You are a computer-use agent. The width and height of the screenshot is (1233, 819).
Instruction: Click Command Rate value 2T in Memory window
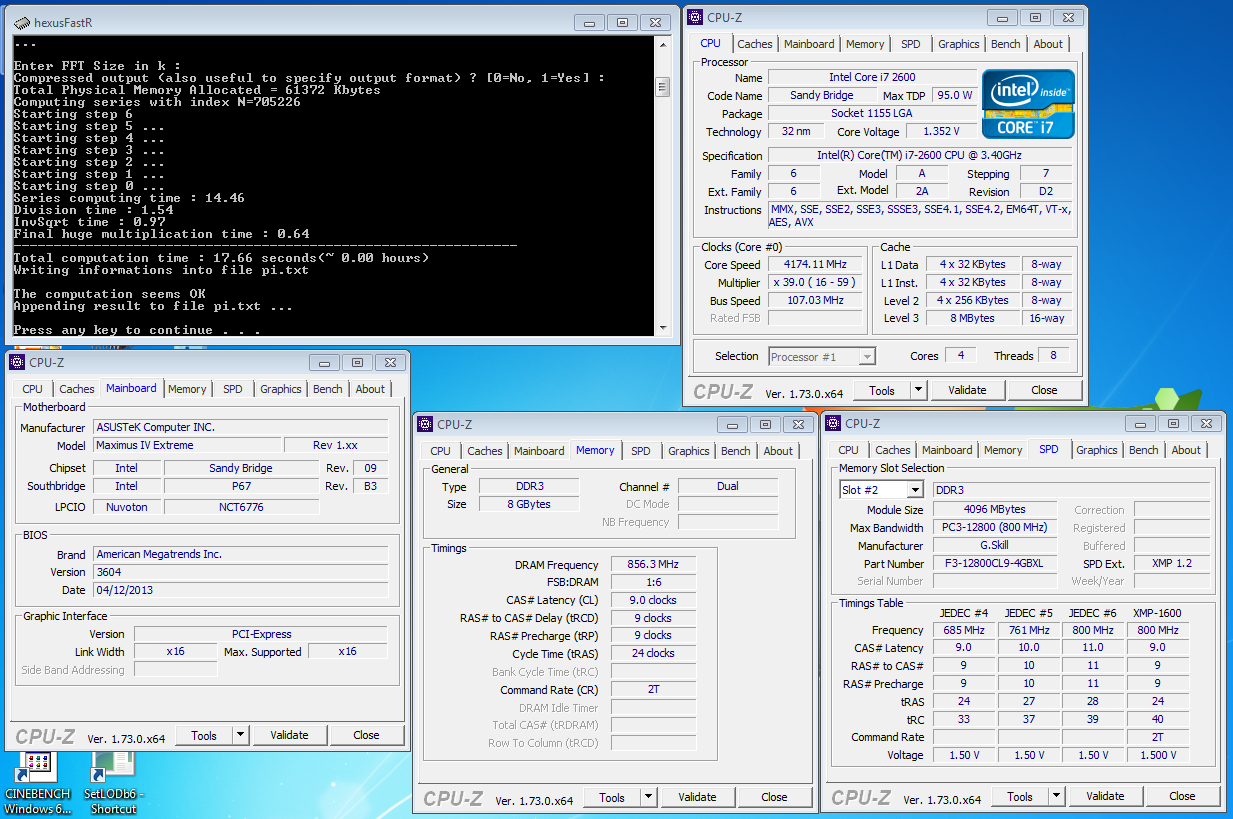pyautogui.click(x=653, y=690)
